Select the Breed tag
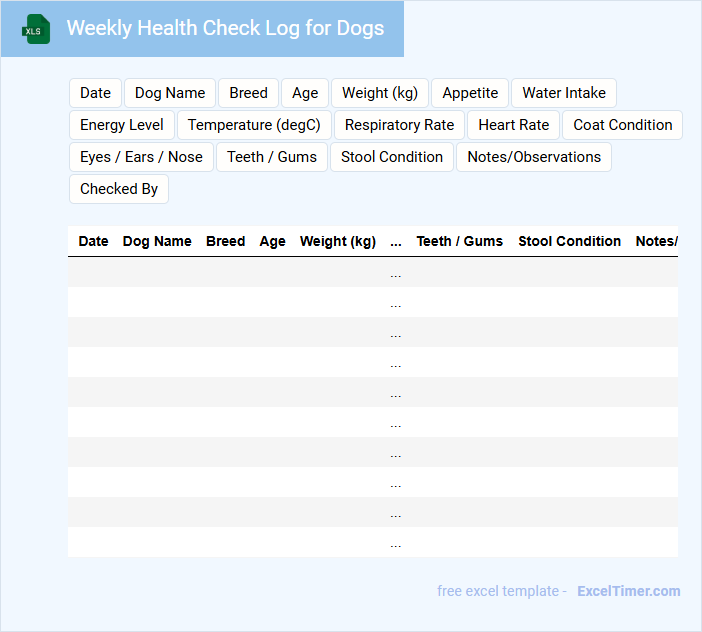 coord(248,93)
